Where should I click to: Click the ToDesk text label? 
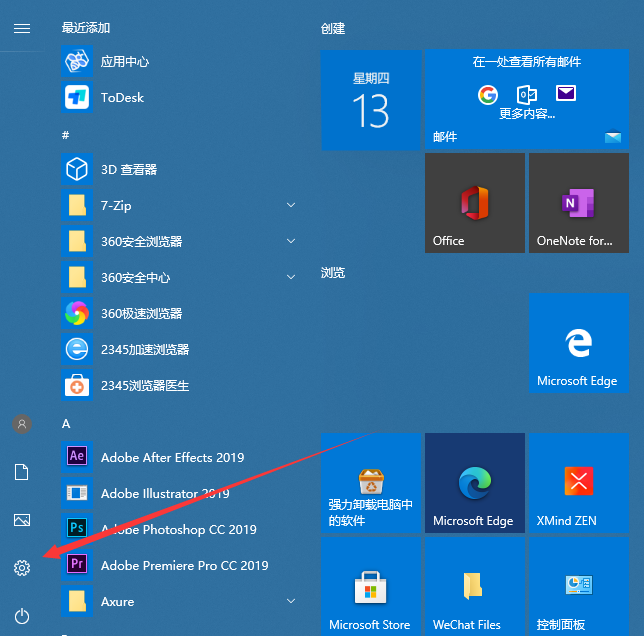[122, 98]
